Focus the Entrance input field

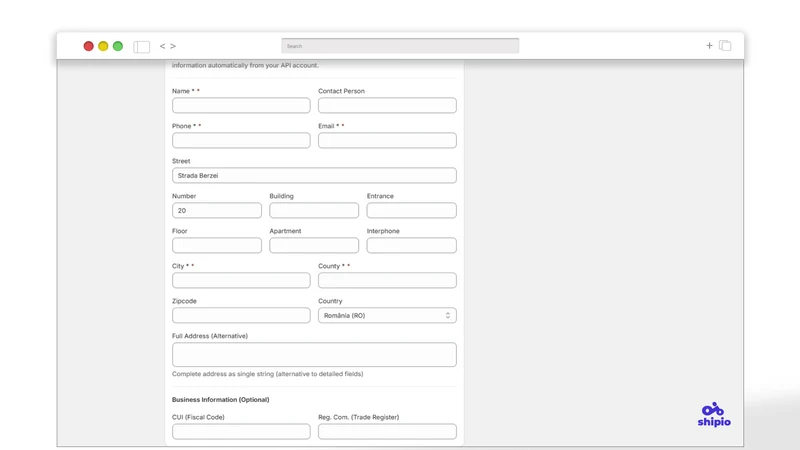click(411, 210)
